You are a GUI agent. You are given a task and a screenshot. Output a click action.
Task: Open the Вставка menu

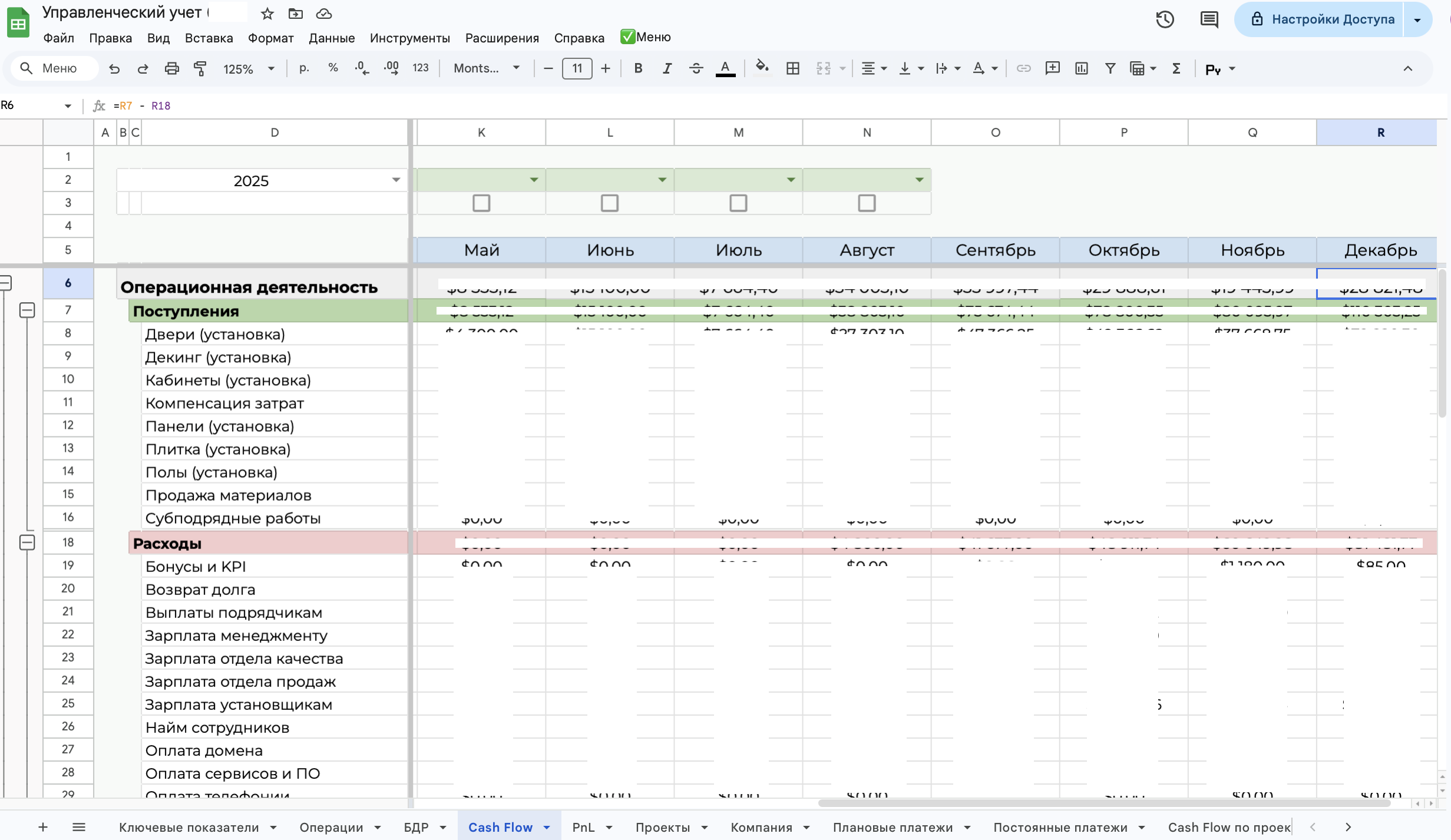pos(209,38)
